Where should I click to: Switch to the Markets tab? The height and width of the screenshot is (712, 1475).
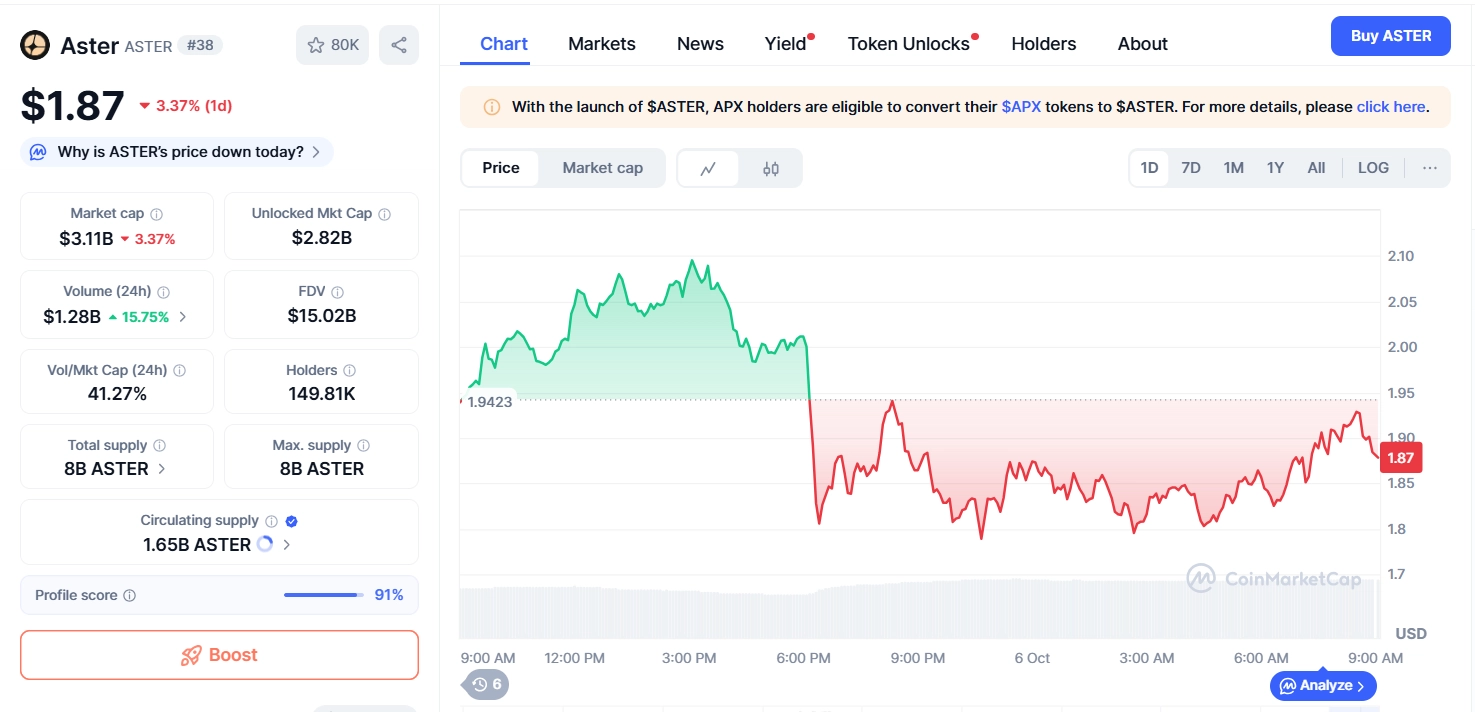pos(601,44)
